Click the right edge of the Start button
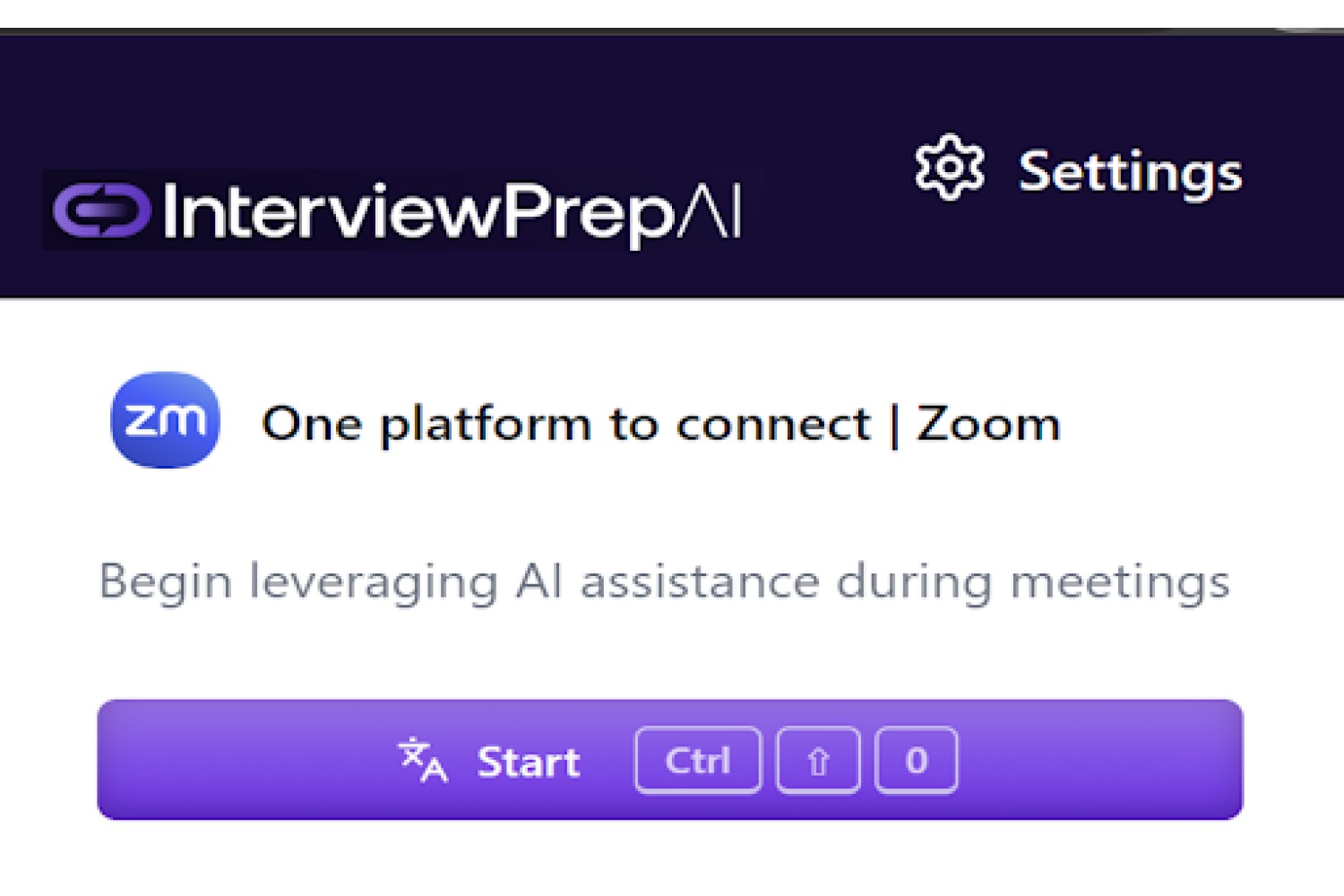1344x896 pixels. click(1229, 760)
